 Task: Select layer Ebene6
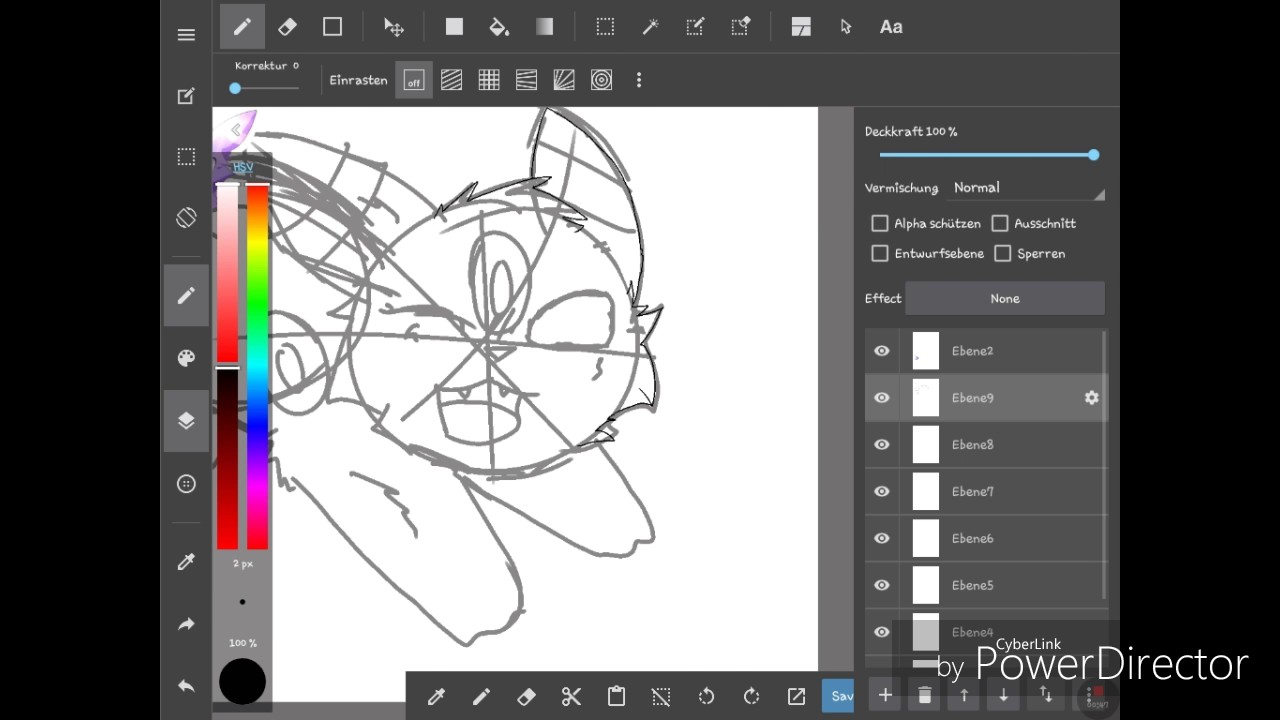[x=984, y=538]
